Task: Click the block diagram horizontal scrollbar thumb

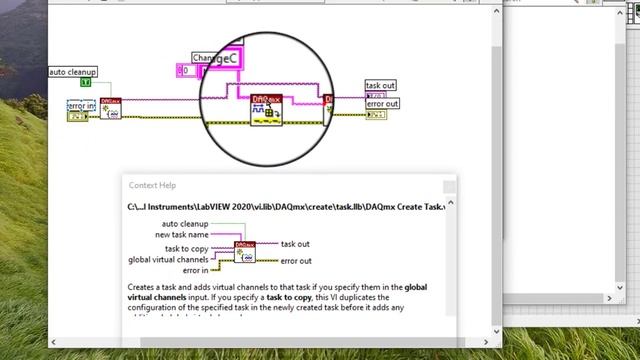Action: pos(302,342)
